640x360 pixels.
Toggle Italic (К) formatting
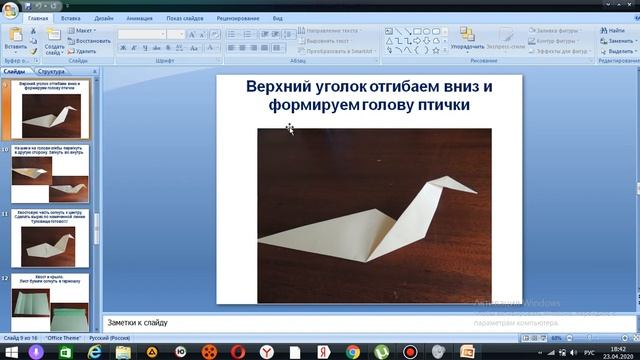[134, 48]
